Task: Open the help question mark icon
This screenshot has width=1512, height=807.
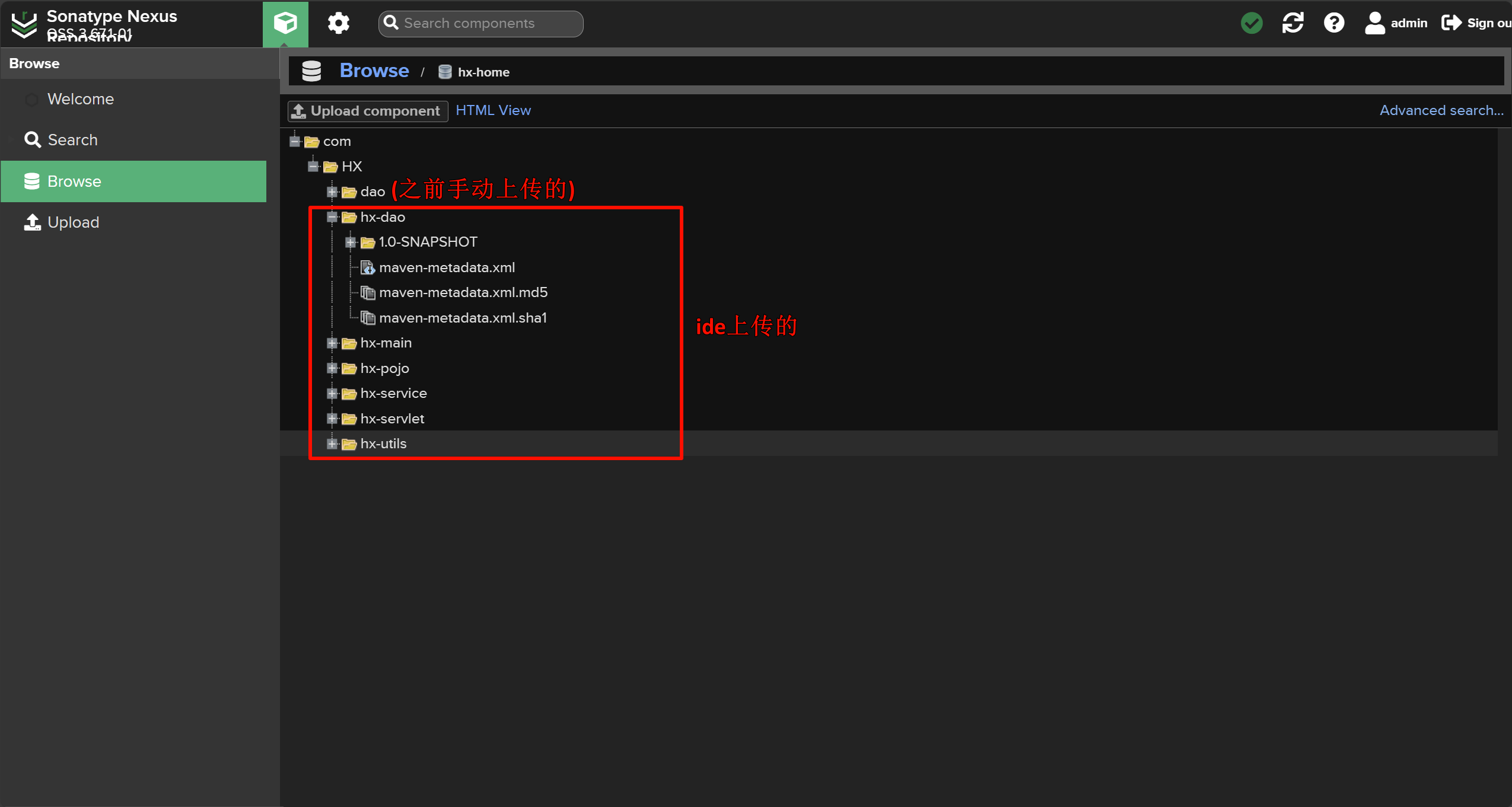Action: (1333, 23)
